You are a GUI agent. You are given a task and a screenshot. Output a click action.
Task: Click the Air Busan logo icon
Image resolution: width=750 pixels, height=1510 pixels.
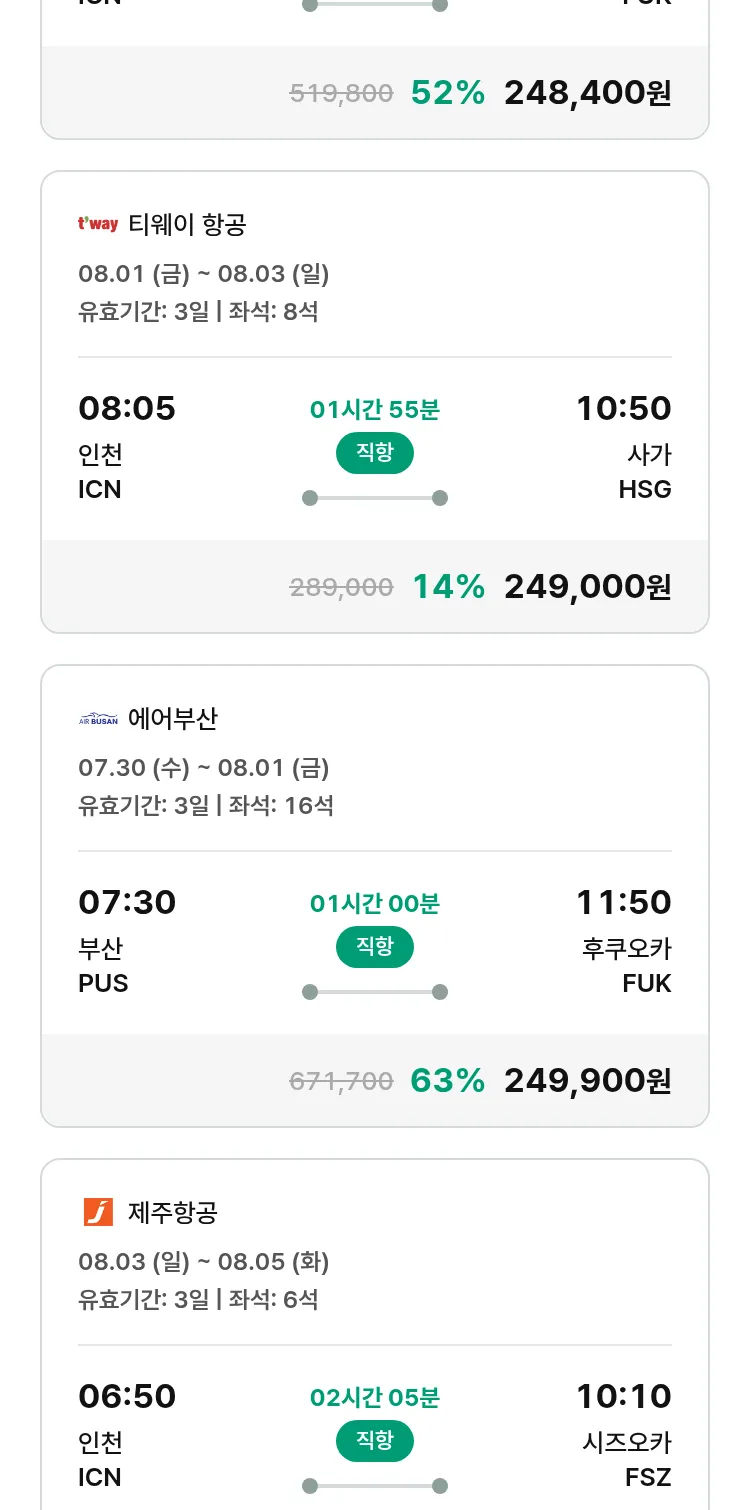(x=97, y=719)
